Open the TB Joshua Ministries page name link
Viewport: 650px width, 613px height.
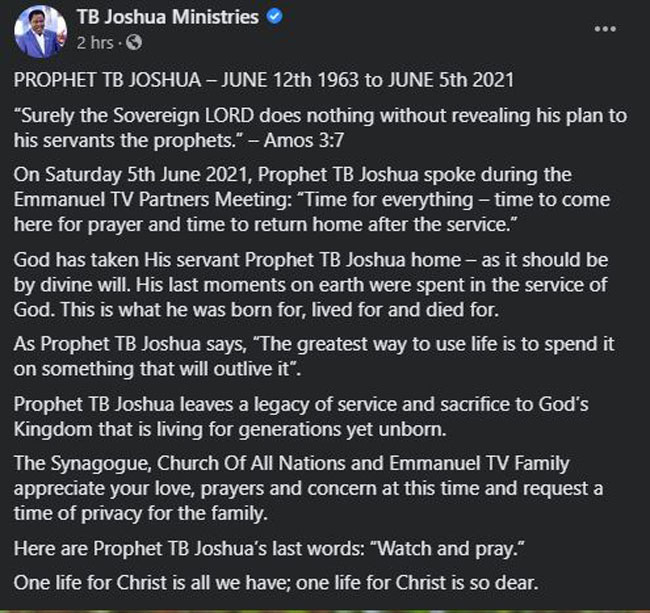click(x=166, y=17)
